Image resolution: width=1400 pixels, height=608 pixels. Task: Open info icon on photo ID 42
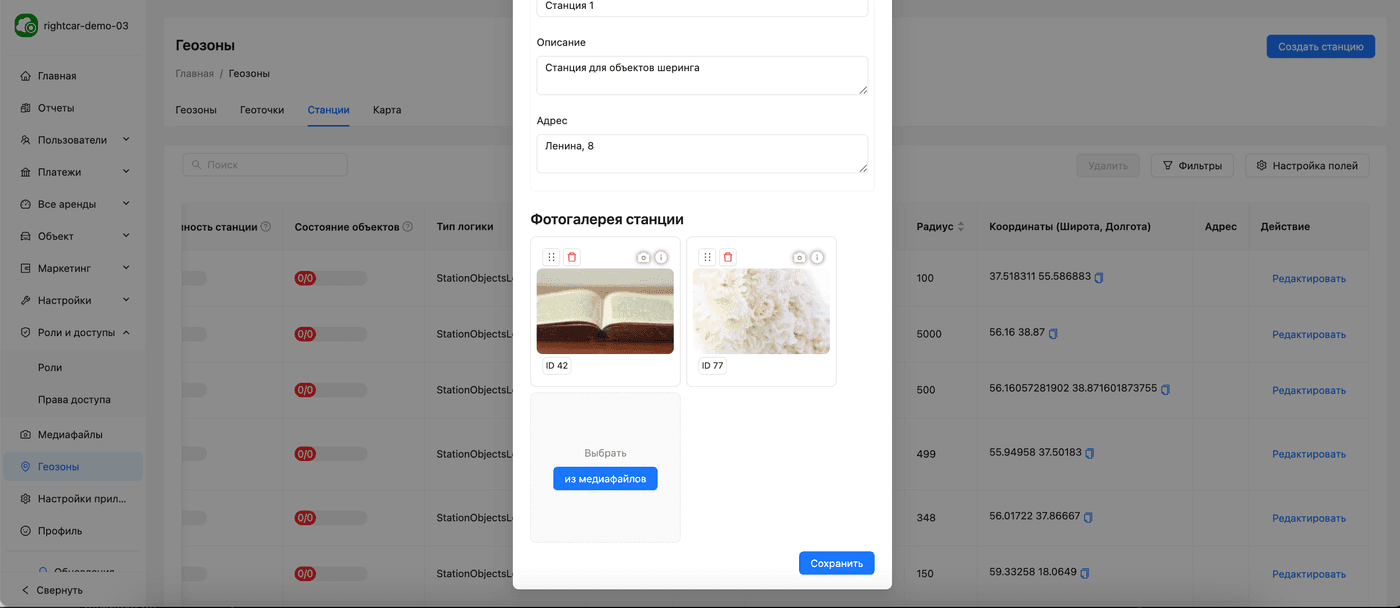[x=661, y=257]
